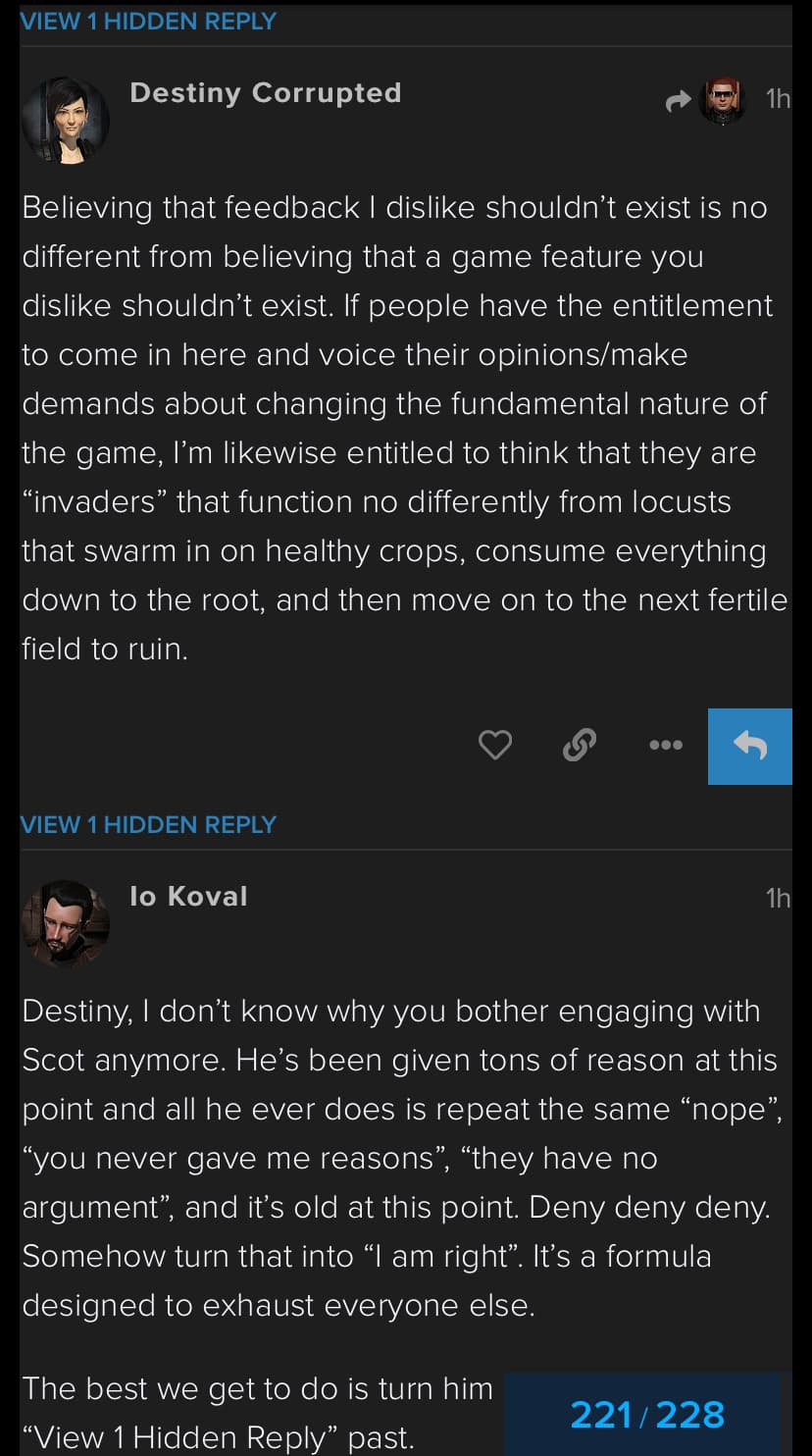Open the Destiny Corrupted username link
This screenshot has height=1456, width=812.
tap(265, 93)
